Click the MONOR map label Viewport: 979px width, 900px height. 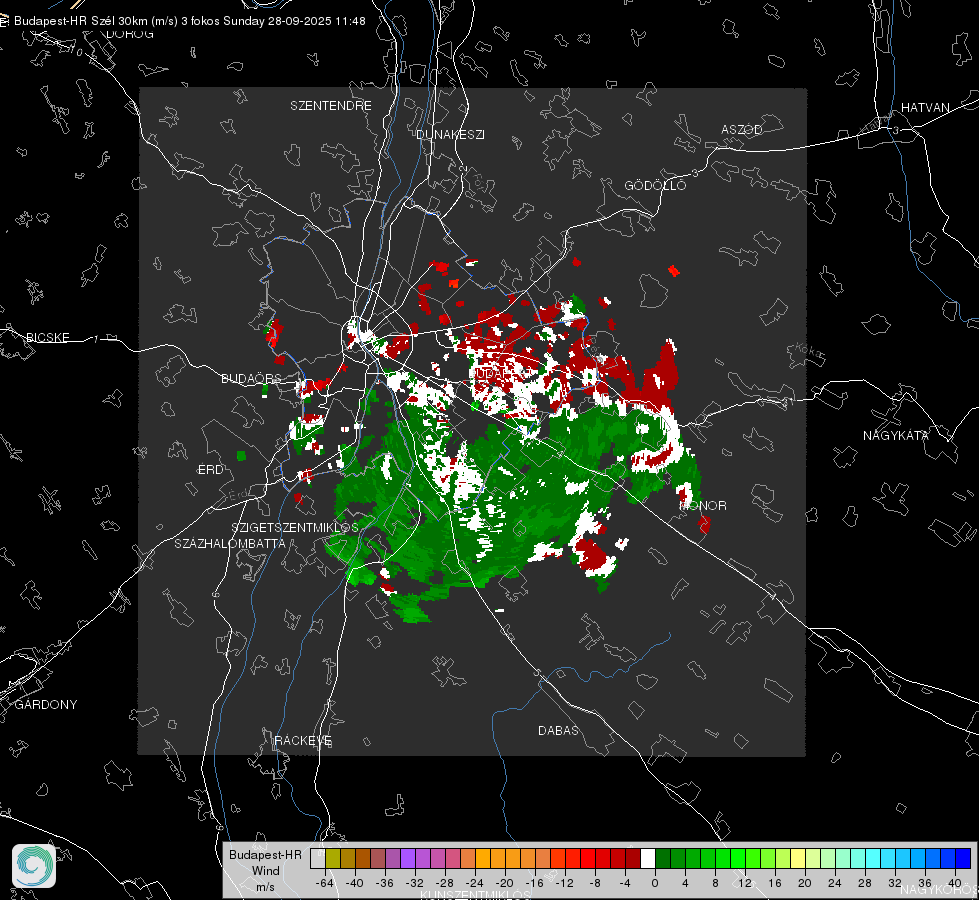[x=703, y=505]
